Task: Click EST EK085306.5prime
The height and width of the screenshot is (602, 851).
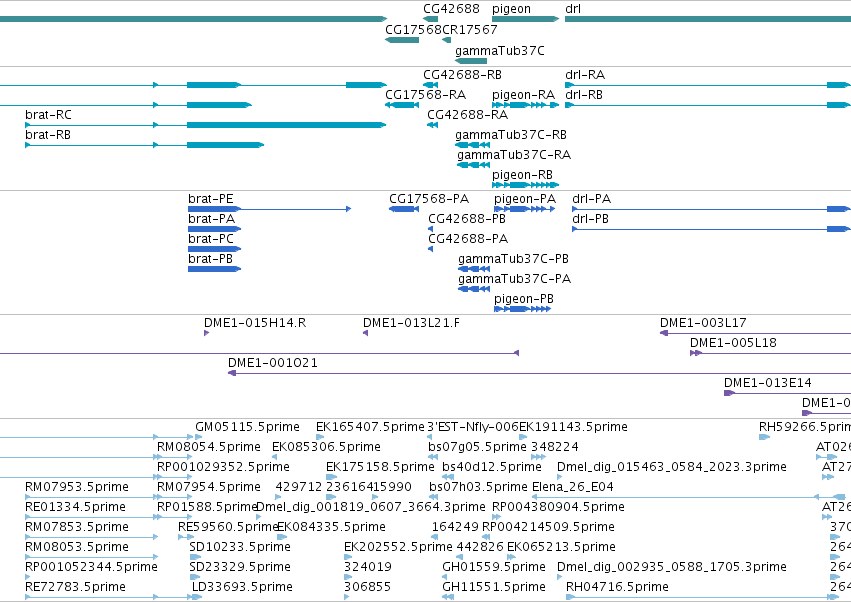Action: [326, 447]
